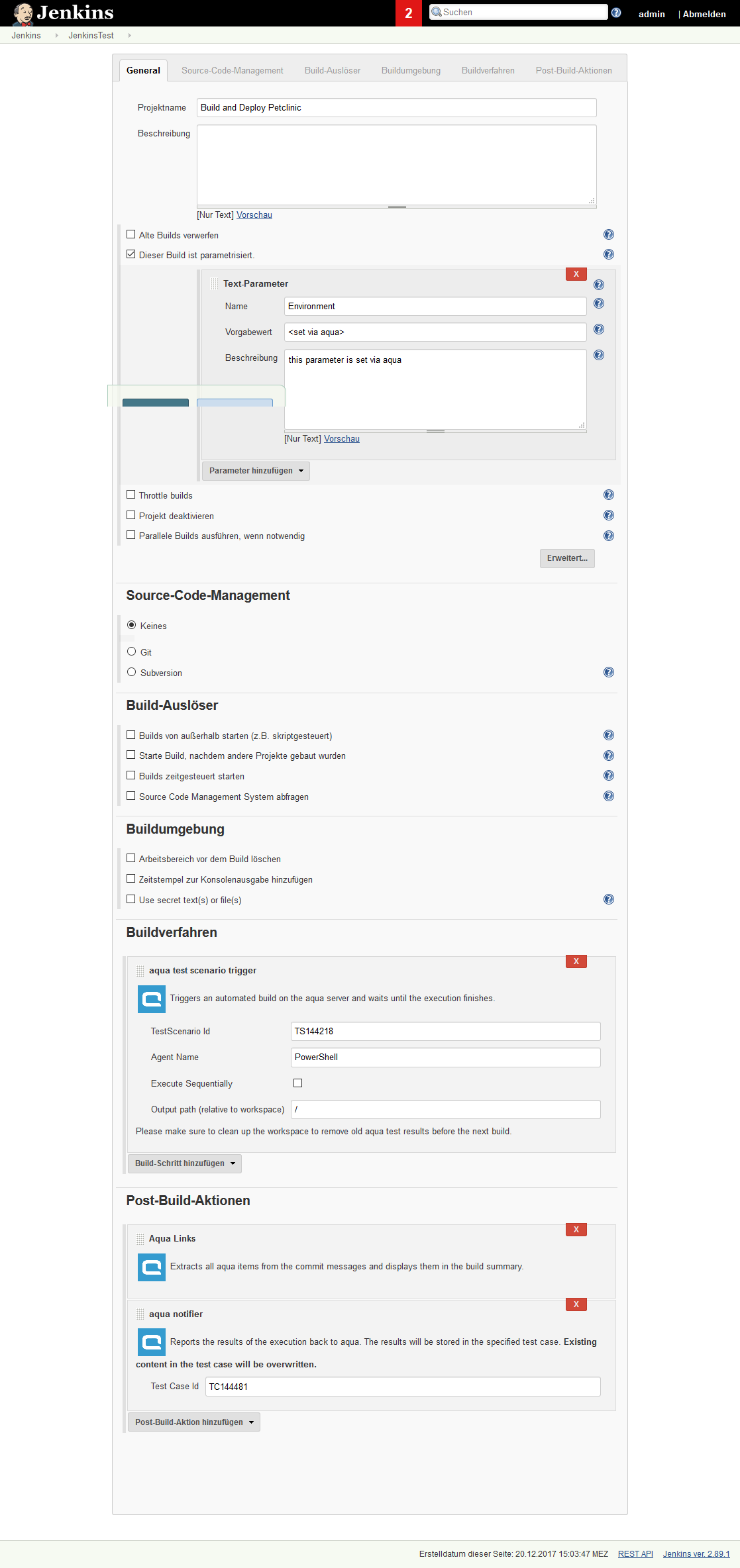This screenshot has width=740, height=1568.
Task: Switch to Source-Code-Management tab
Action: [232, 71]
